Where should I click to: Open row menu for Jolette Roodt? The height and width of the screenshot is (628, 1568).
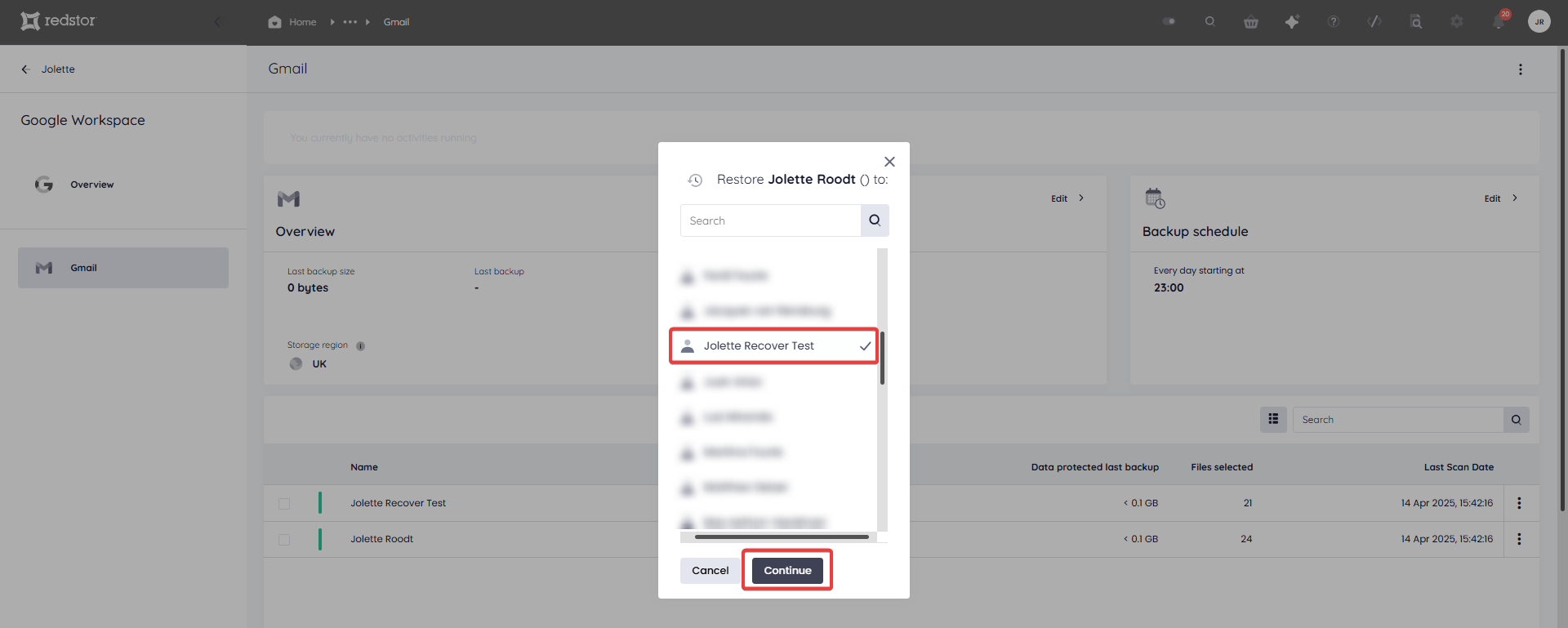point(1519,539)
